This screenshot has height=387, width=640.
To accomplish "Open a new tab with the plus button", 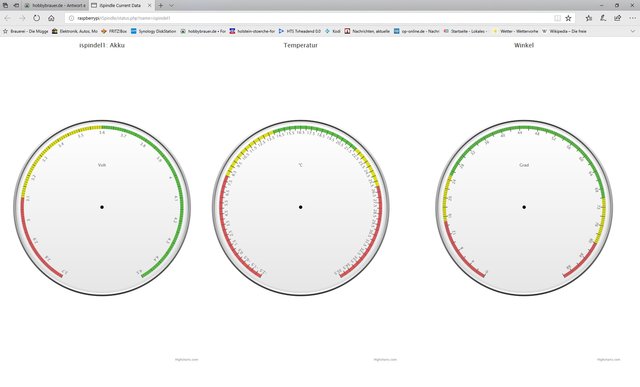I will [161, 5].
